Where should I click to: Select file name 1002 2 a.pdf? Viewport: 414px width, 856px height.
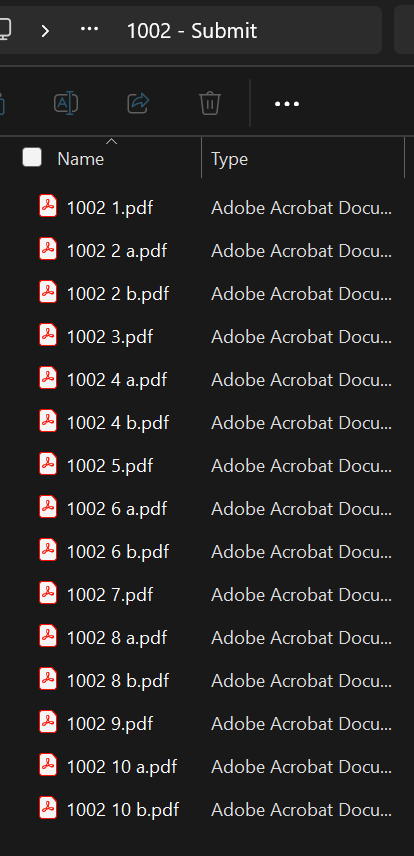[117, 251]
